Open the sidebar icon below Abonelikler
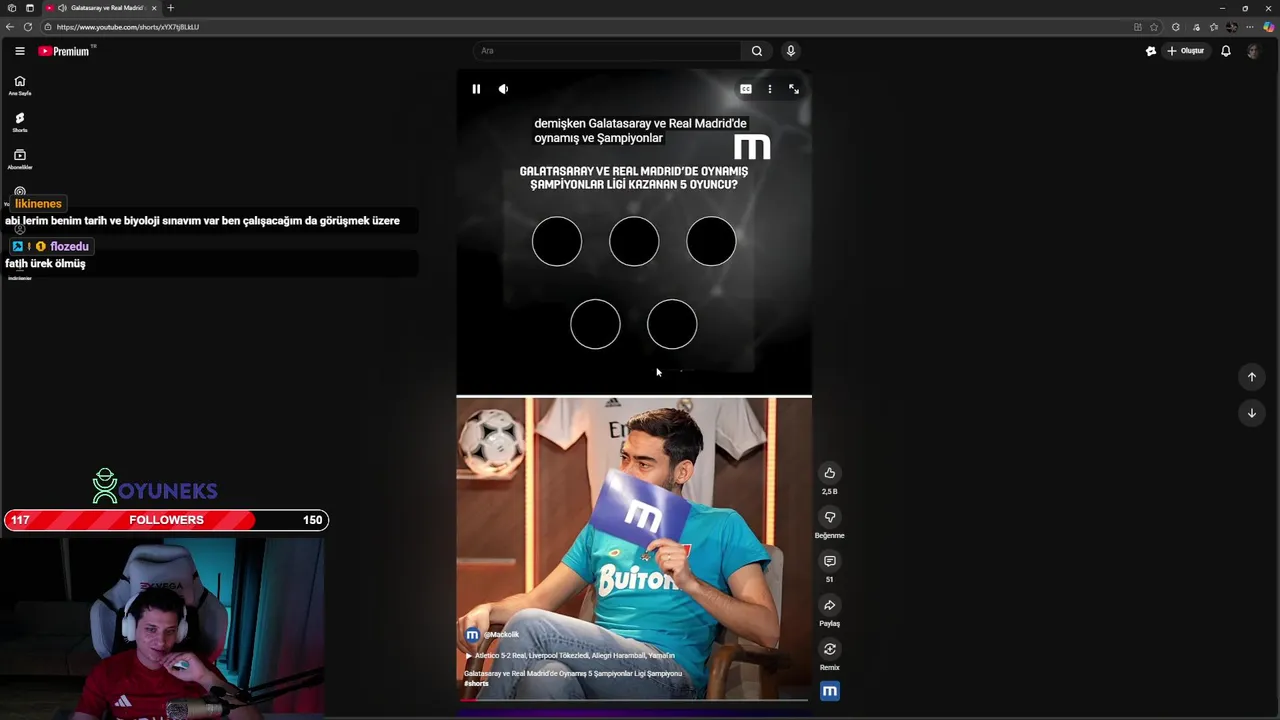Screen dimensions: 1280x720 pos(20,192)
